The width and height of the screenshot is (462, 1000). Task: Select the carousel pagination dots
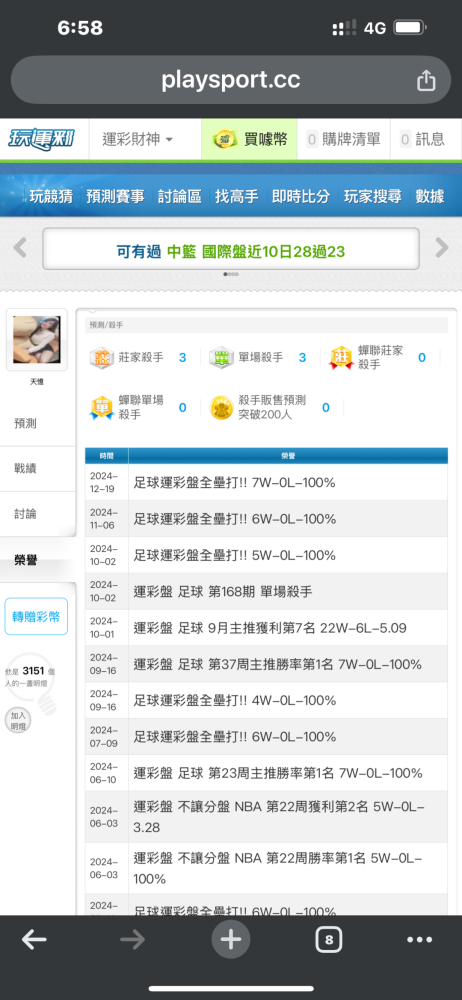pos(231,274)
